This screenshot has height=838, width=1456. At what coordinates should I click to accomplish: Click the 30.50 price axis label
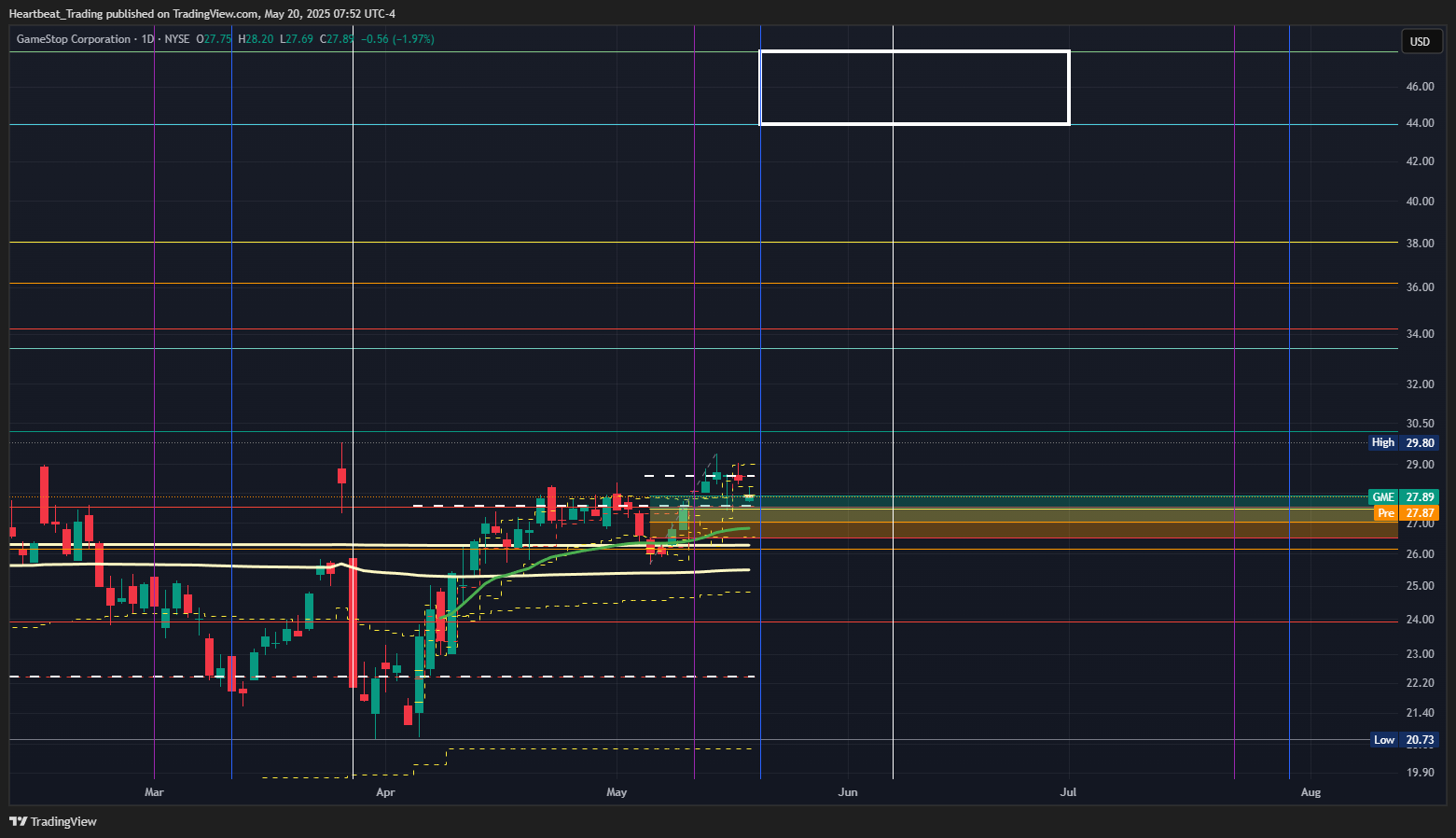pos(1420,424)
